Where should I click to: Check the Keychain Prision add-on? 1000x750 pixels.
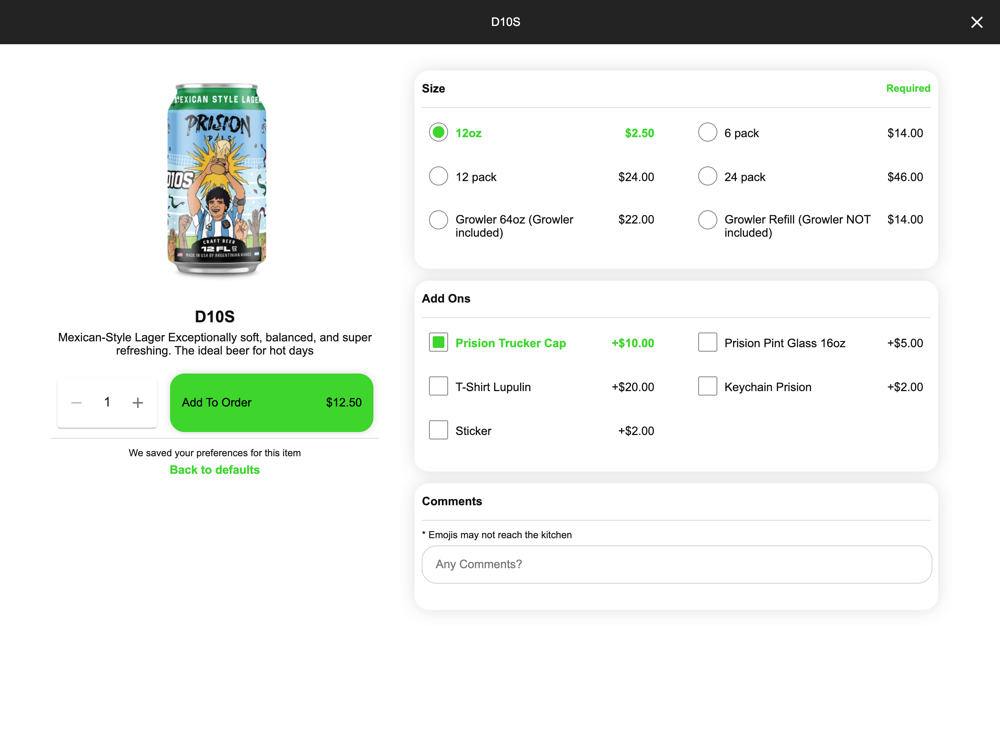(707, 386)
